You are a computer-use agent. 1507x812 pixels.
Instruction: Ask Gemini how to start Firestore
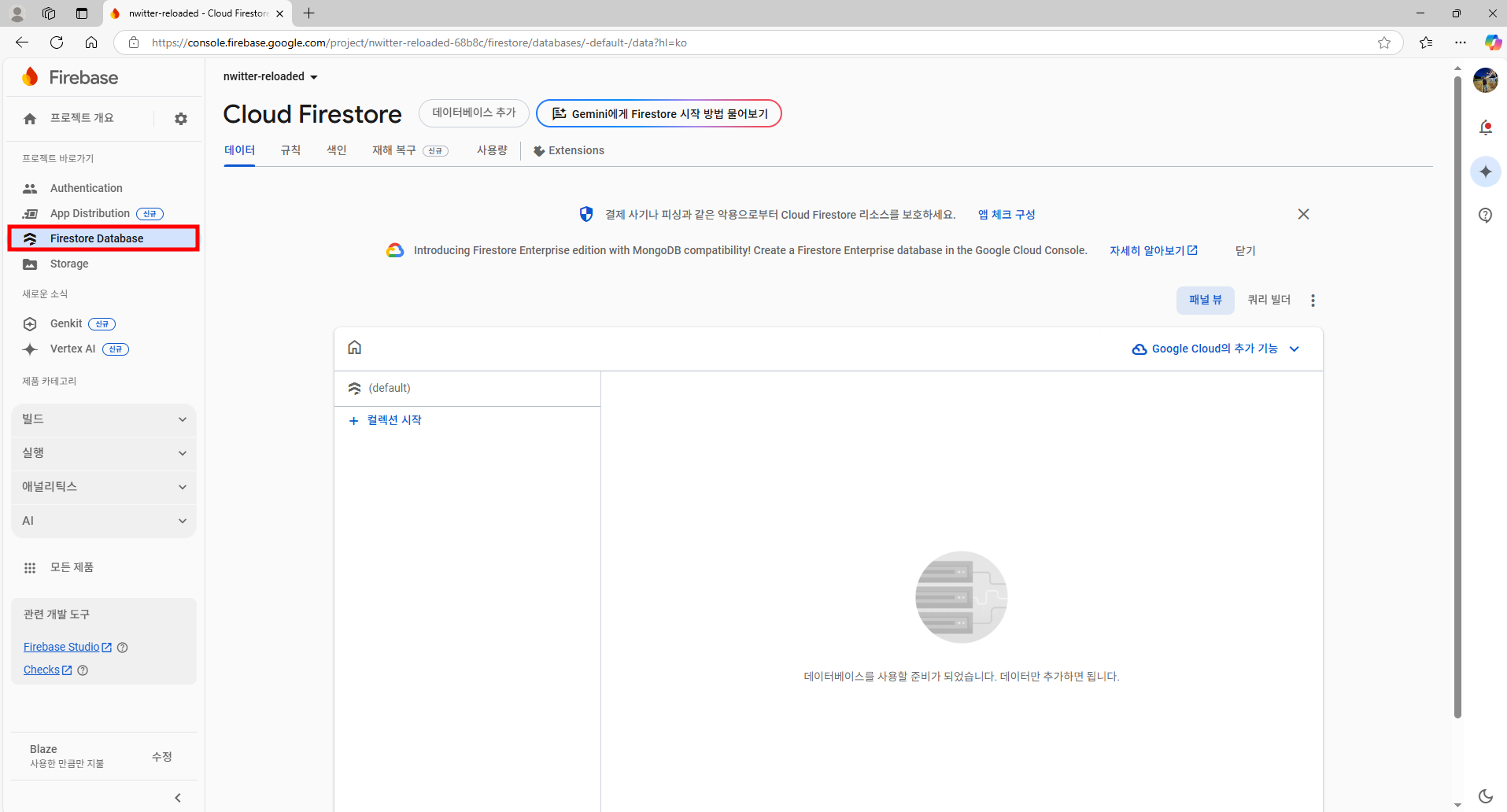click(x=659, y=113)
